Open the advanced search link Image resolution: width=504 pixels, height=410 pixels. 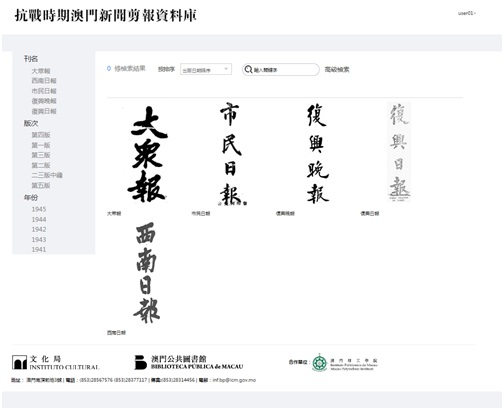[337, 69]
